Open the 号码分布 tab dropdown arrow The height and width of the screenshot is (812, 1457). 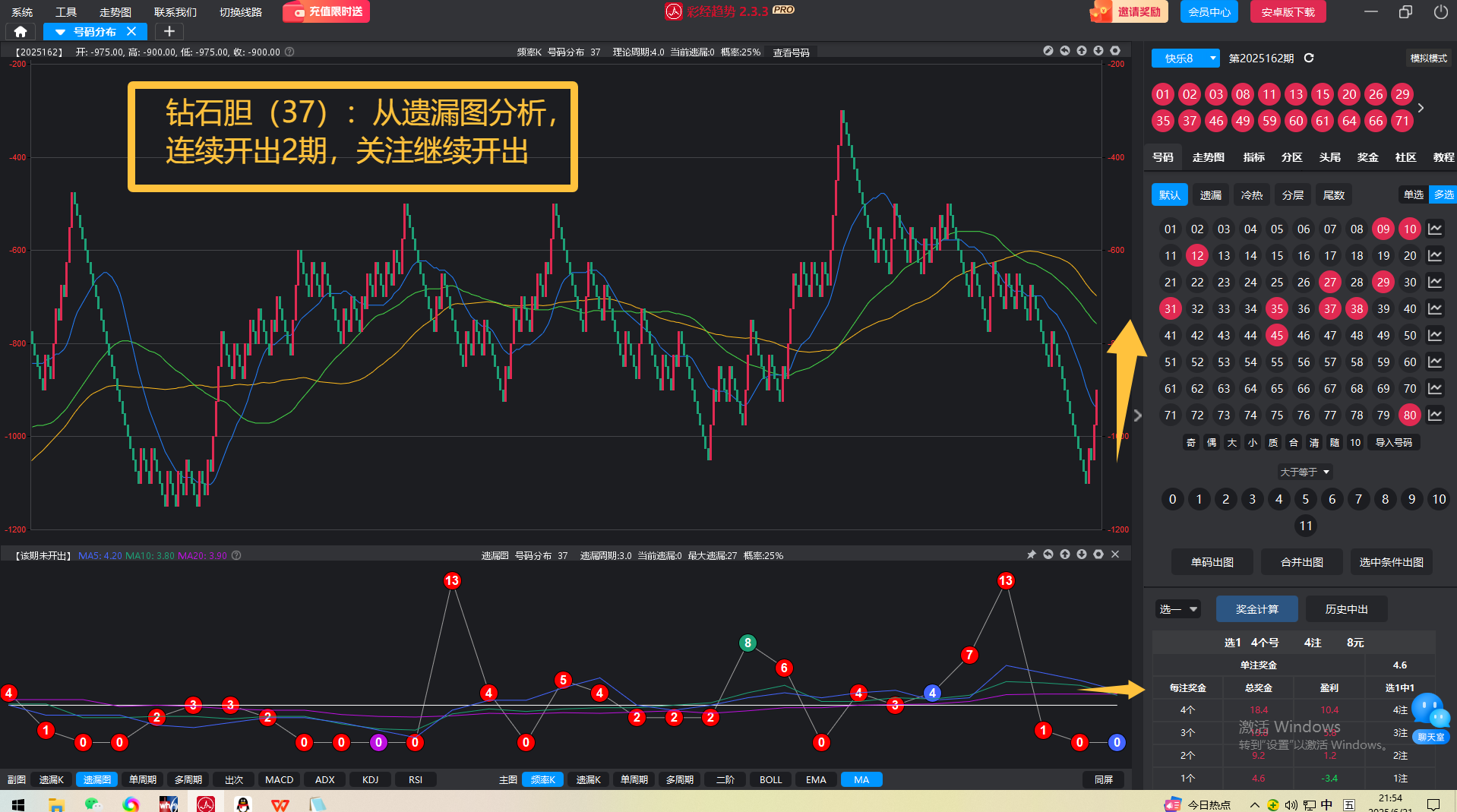pyautogui.click(x=60, y=32)
